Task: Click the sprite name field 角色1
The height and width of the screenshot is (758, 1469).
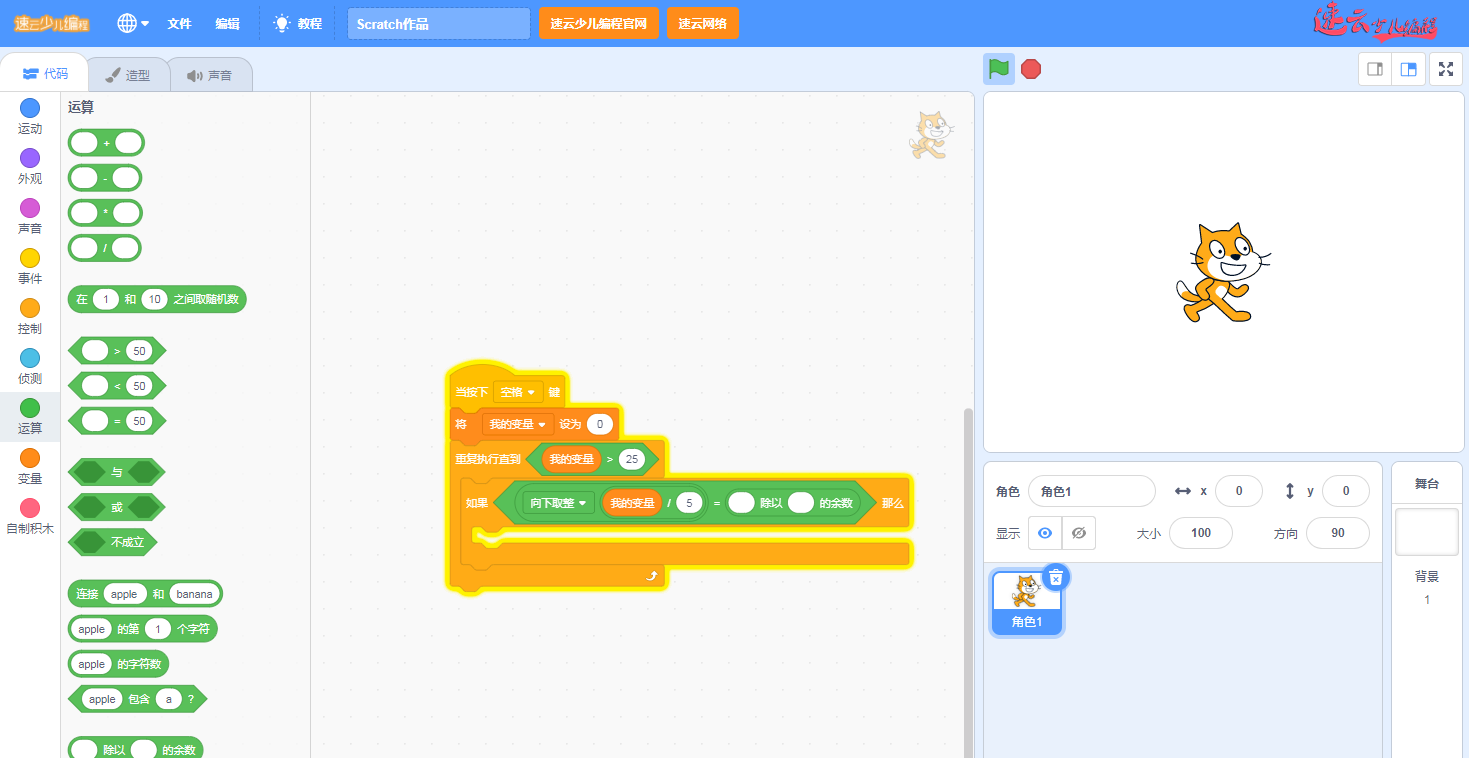Action: click(x=1091, y=491)
